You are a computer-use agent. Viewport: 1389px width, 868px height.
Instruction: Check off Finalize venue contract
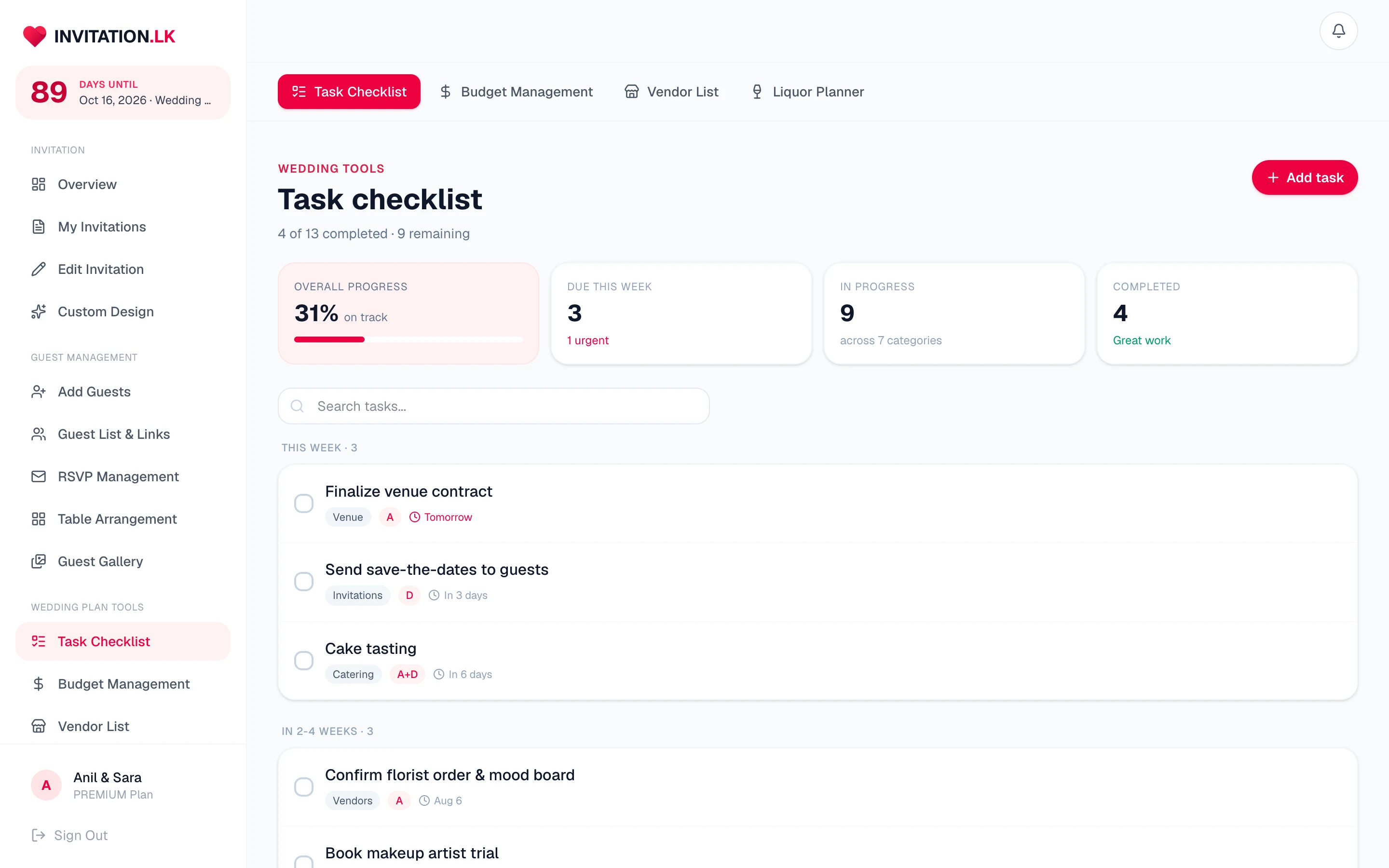[x=304, y=503]
